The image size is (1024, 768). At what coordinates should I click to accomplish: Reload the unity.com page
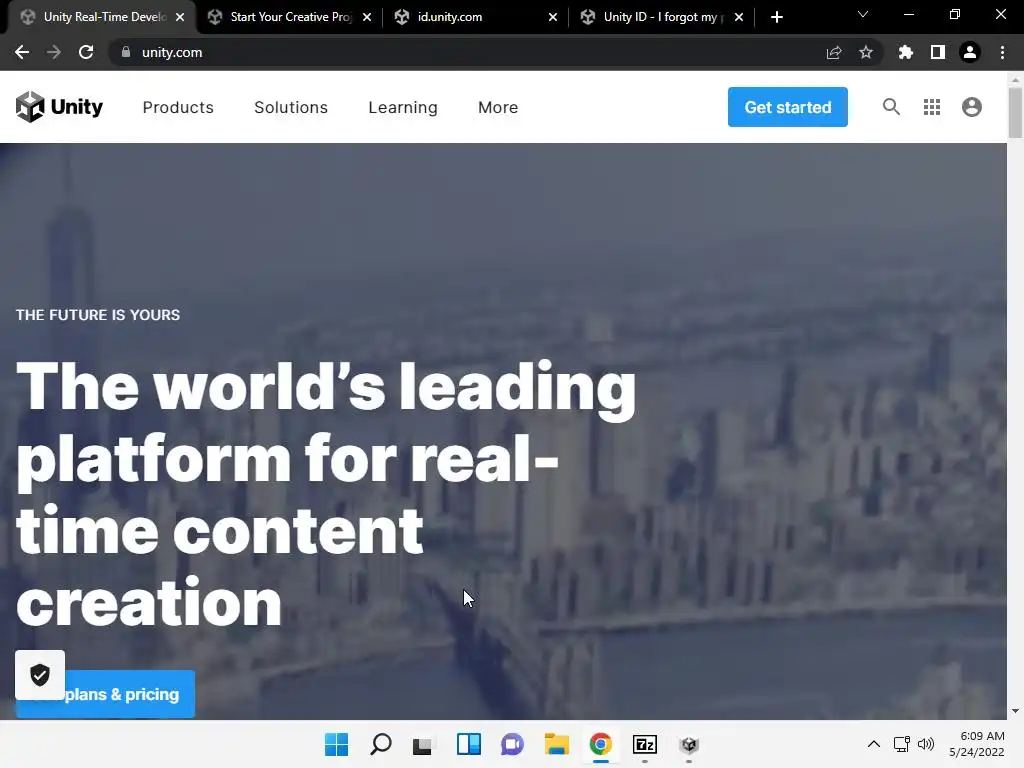coord(86,52)
